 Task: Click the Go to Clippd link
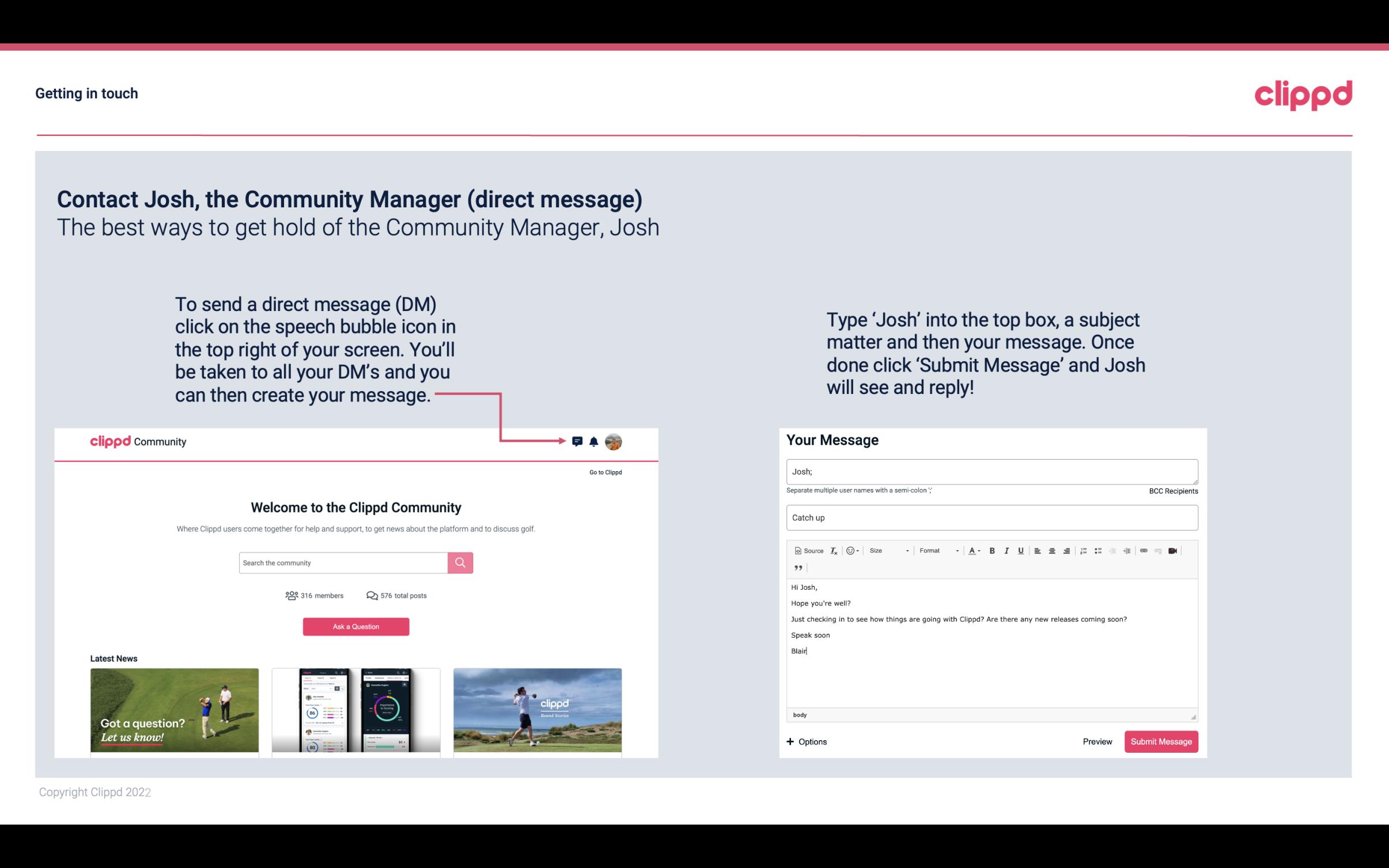pyautogui.click(x=605, y=472)
